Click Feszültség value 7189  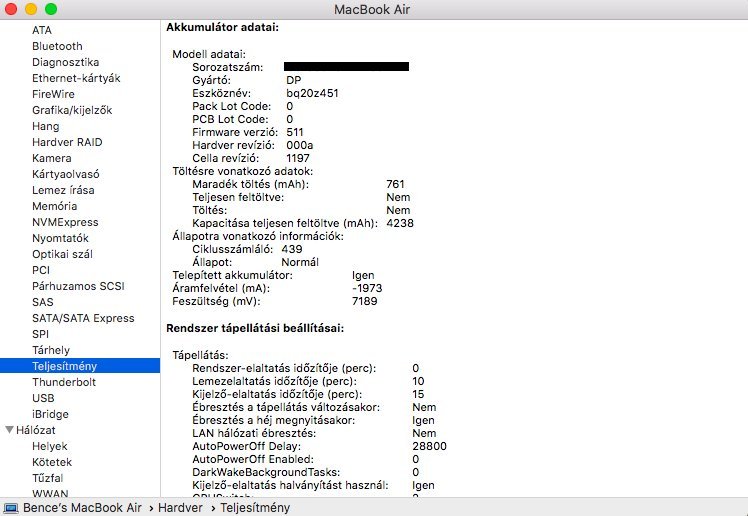click(364, 301)
